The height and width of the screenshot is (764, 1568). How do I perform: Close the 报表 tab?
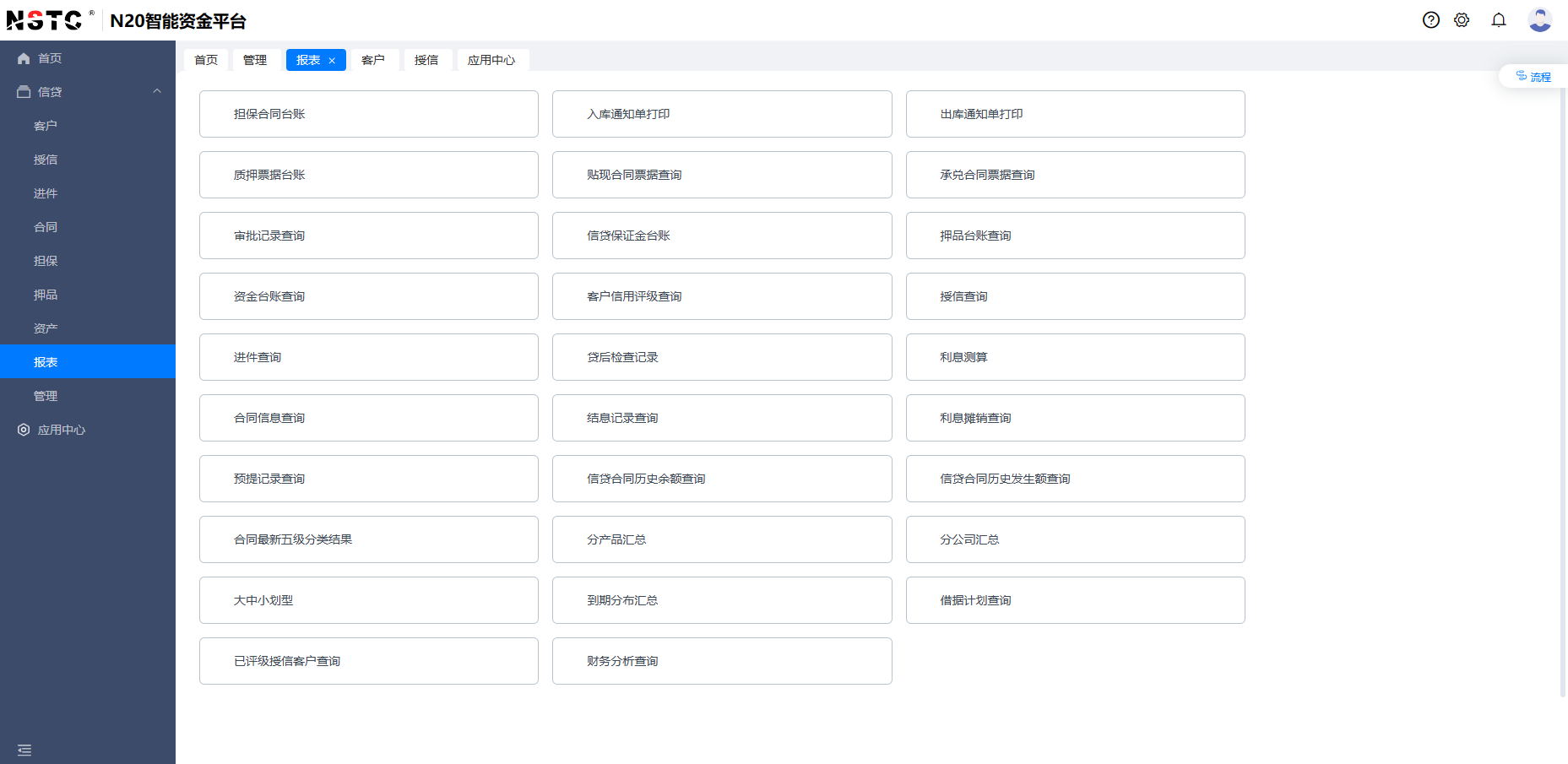(332, 61)
